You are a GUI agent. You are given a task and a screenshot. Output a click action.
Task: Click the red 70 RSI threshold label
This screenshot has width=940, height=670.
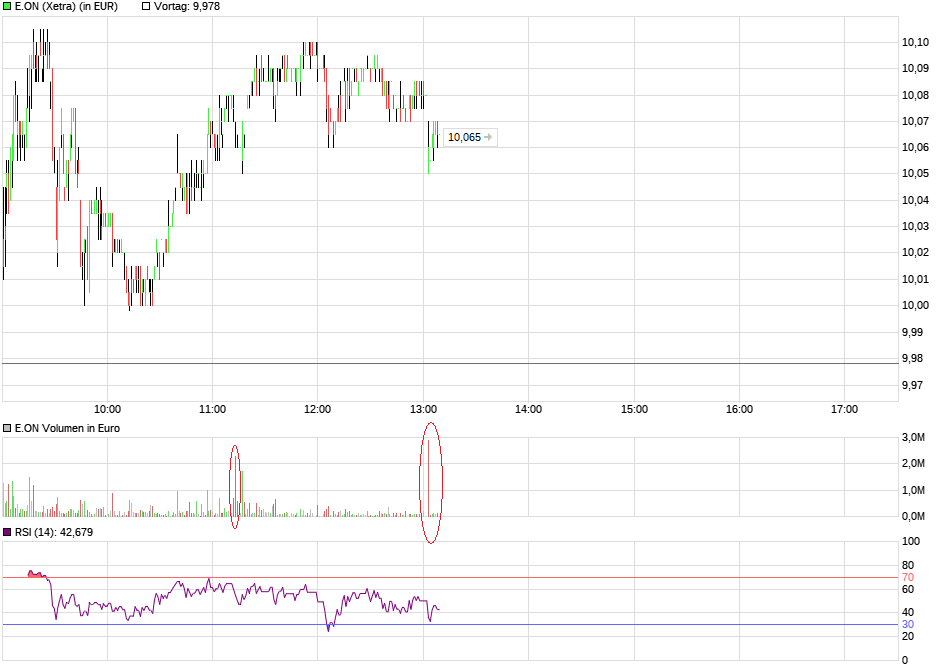coord(908,578)
